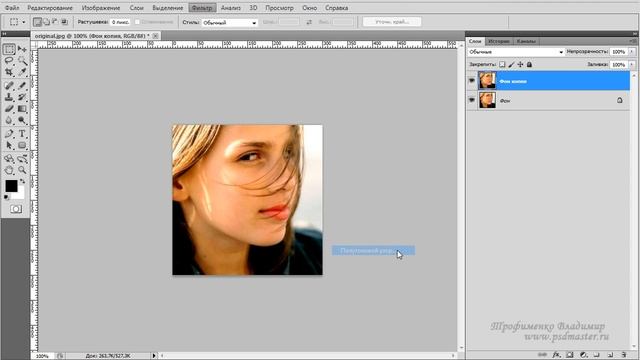Screen dimensions: 640x360
Task: Select the Blur tool
Action: tap(9, 120)
